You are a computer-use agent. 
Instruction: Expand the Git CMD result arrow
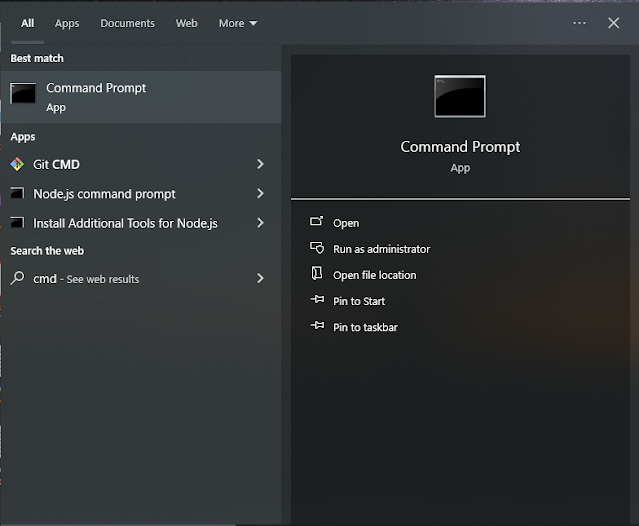(x=260, y=164)
